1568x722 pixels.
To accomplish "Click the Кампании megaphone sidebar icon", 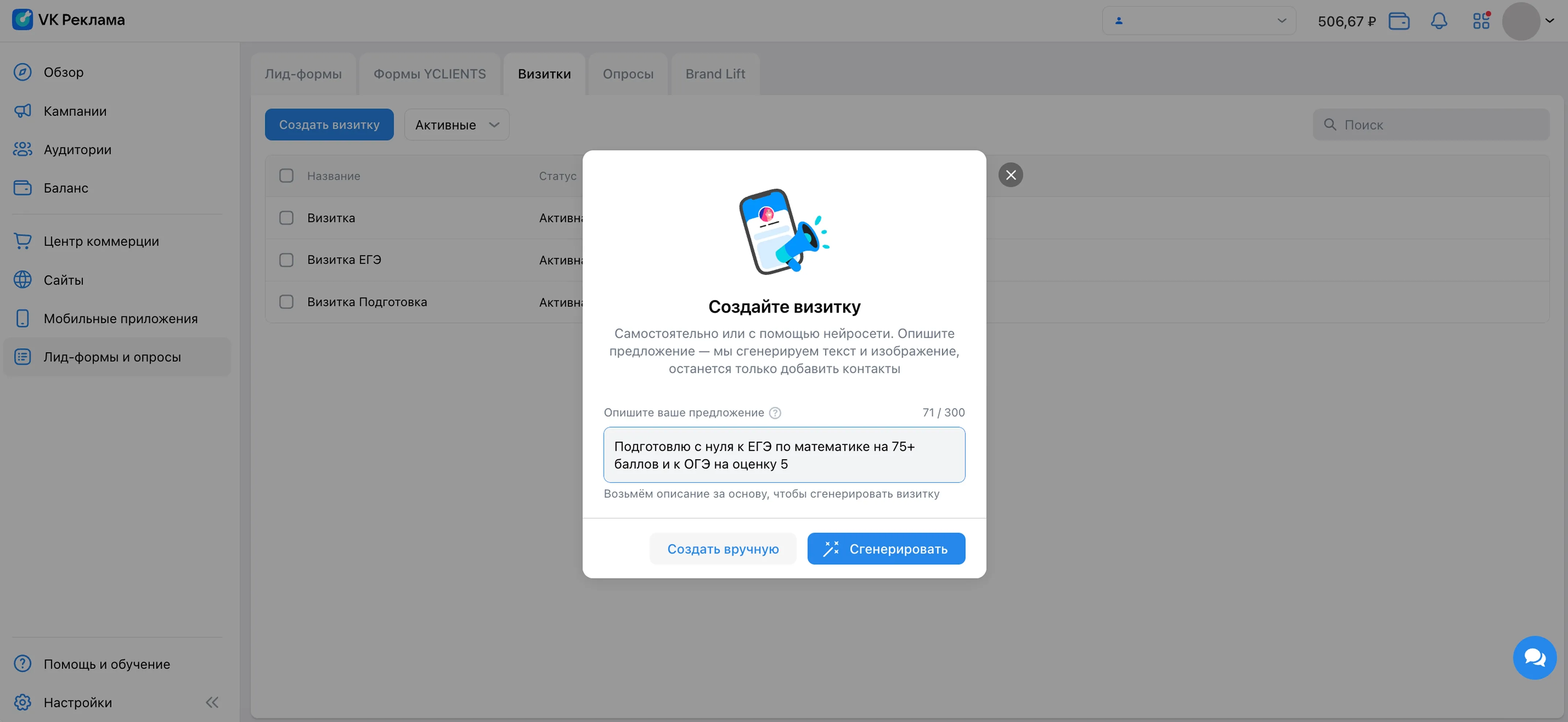I will [x=23, y=111].
